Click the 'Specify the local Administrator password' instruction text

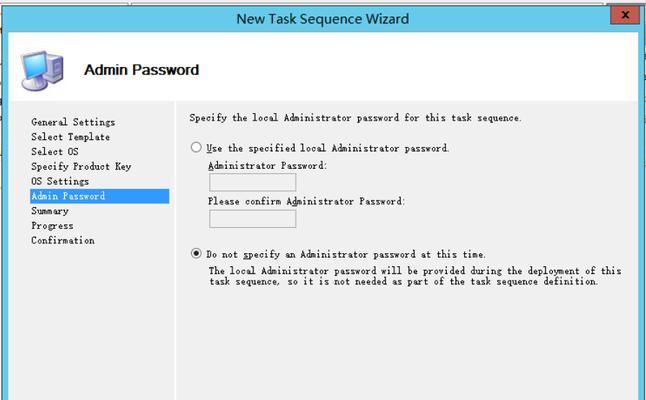click(355, 118)
